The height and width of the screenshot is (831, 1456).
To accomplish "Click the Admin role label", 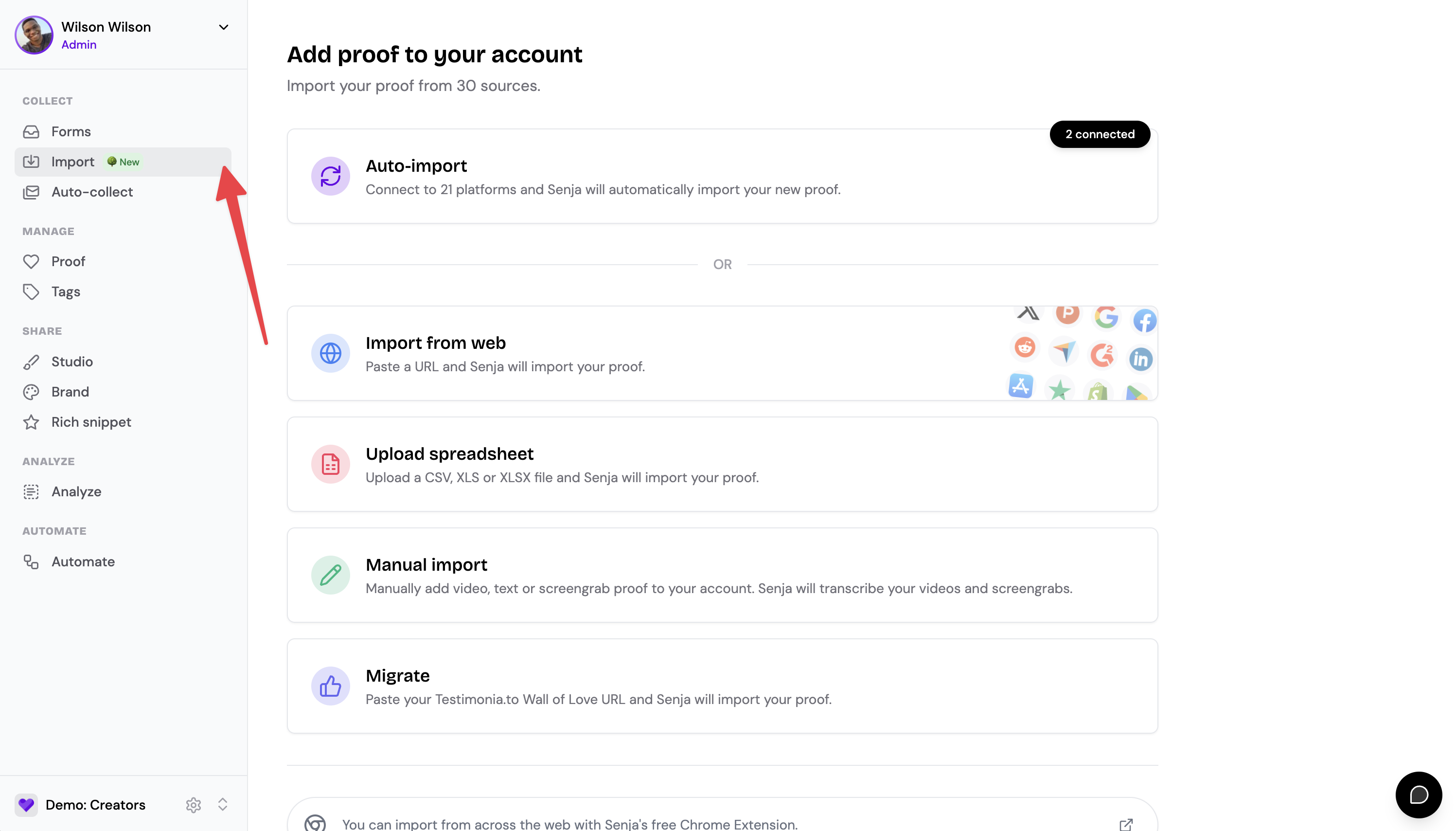I will [79, 45].
